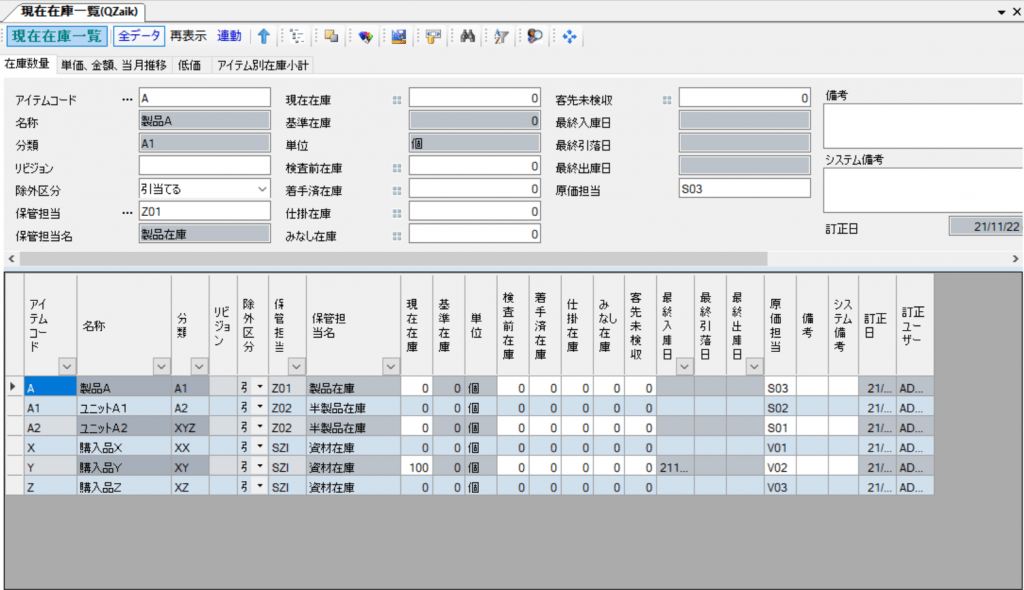
Task: Open the lookup ellipsis for アイテムコード
Action: coord(127,99)
